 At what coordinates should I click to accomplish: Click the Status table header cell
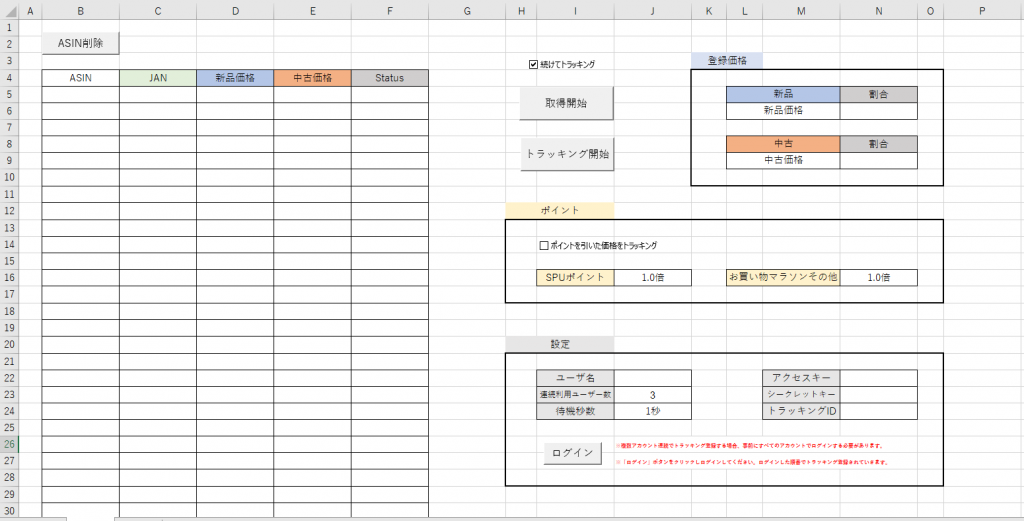coord(389,78)
